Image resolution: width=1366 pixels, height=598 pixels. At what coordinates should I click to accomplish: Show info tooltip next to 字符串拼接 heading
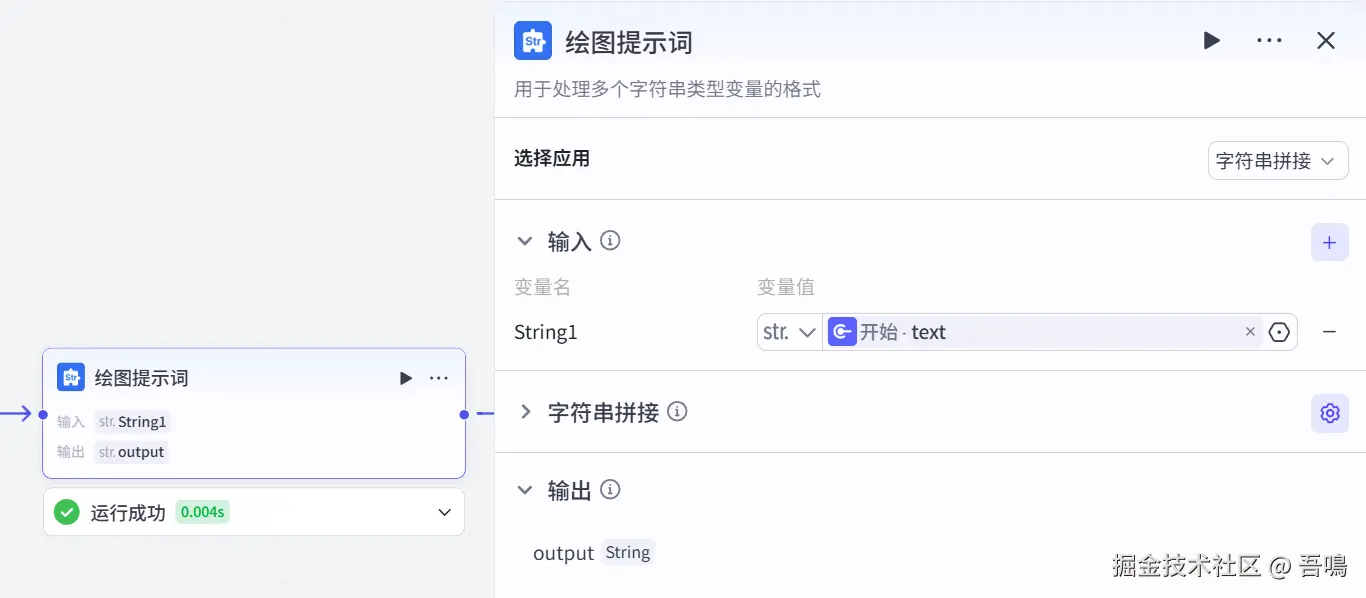[677, 412]
